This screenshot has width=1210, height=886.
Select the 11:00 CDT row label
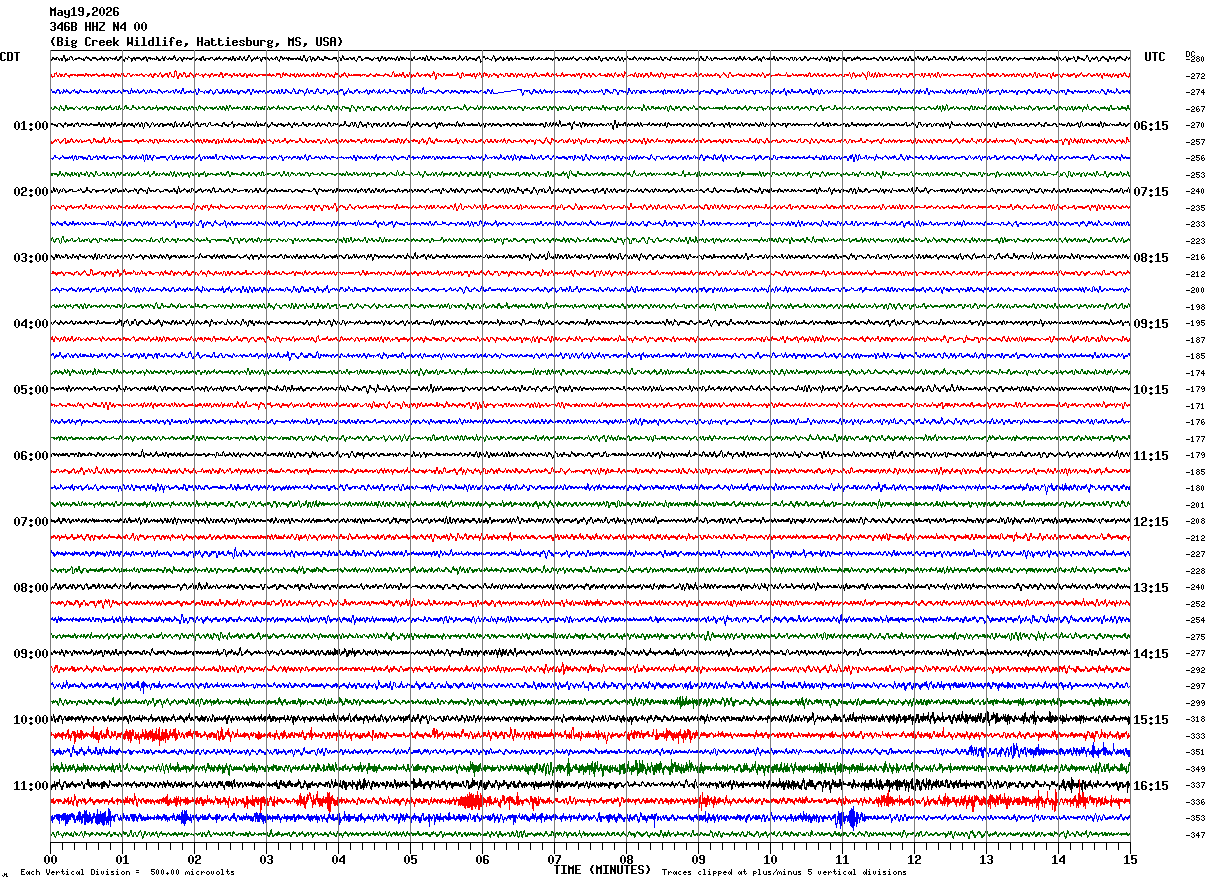(31, 786)
